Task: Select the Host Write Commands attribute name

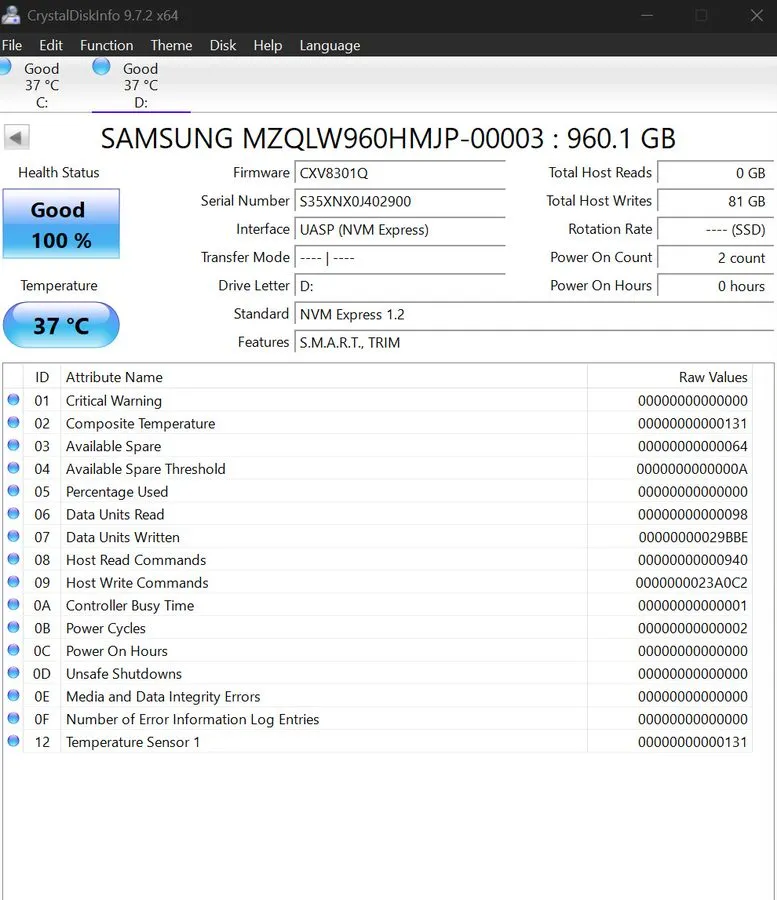Action: coord(137,583)
